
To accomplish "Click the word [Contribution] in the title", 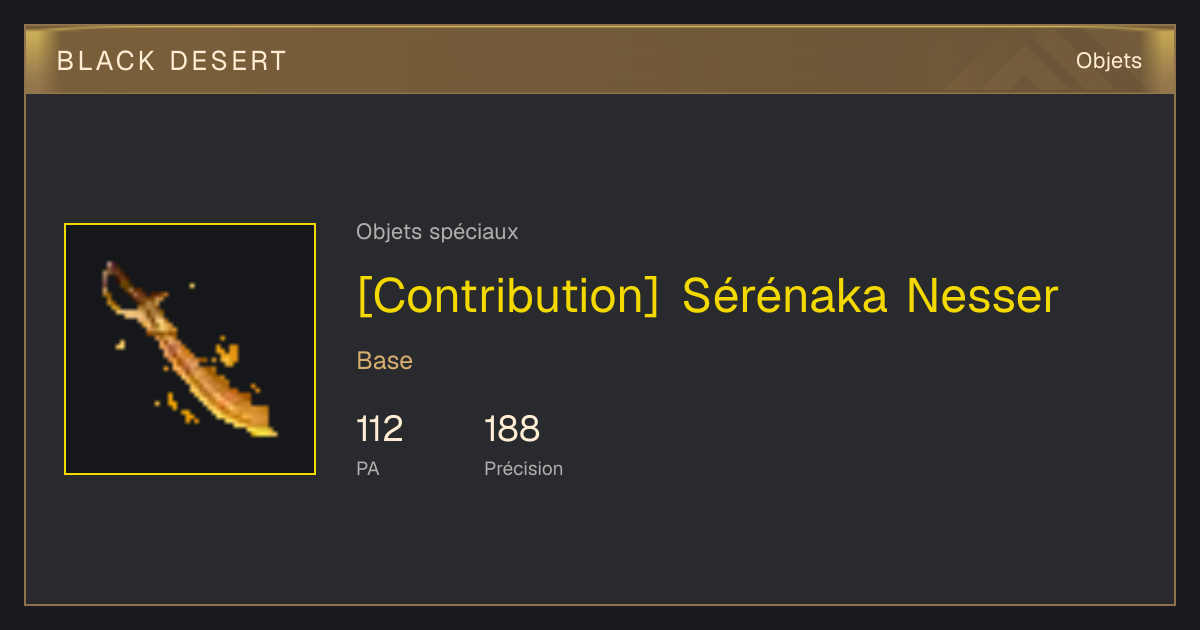I will pos(507,296).
